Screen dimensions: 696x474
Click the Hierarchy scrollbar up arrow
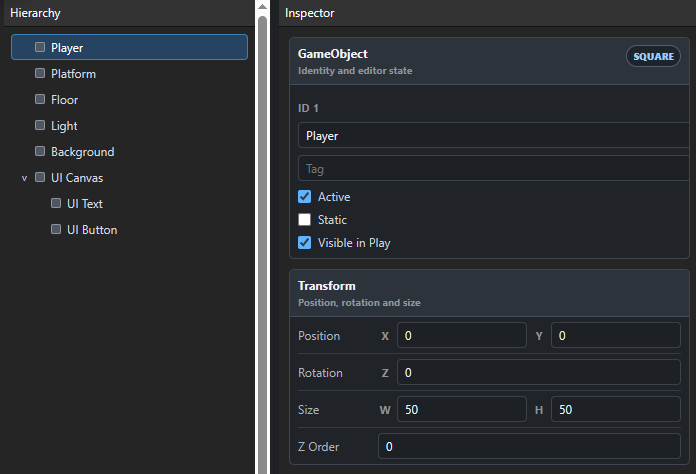pyautogui.click(x=262, y=7)
